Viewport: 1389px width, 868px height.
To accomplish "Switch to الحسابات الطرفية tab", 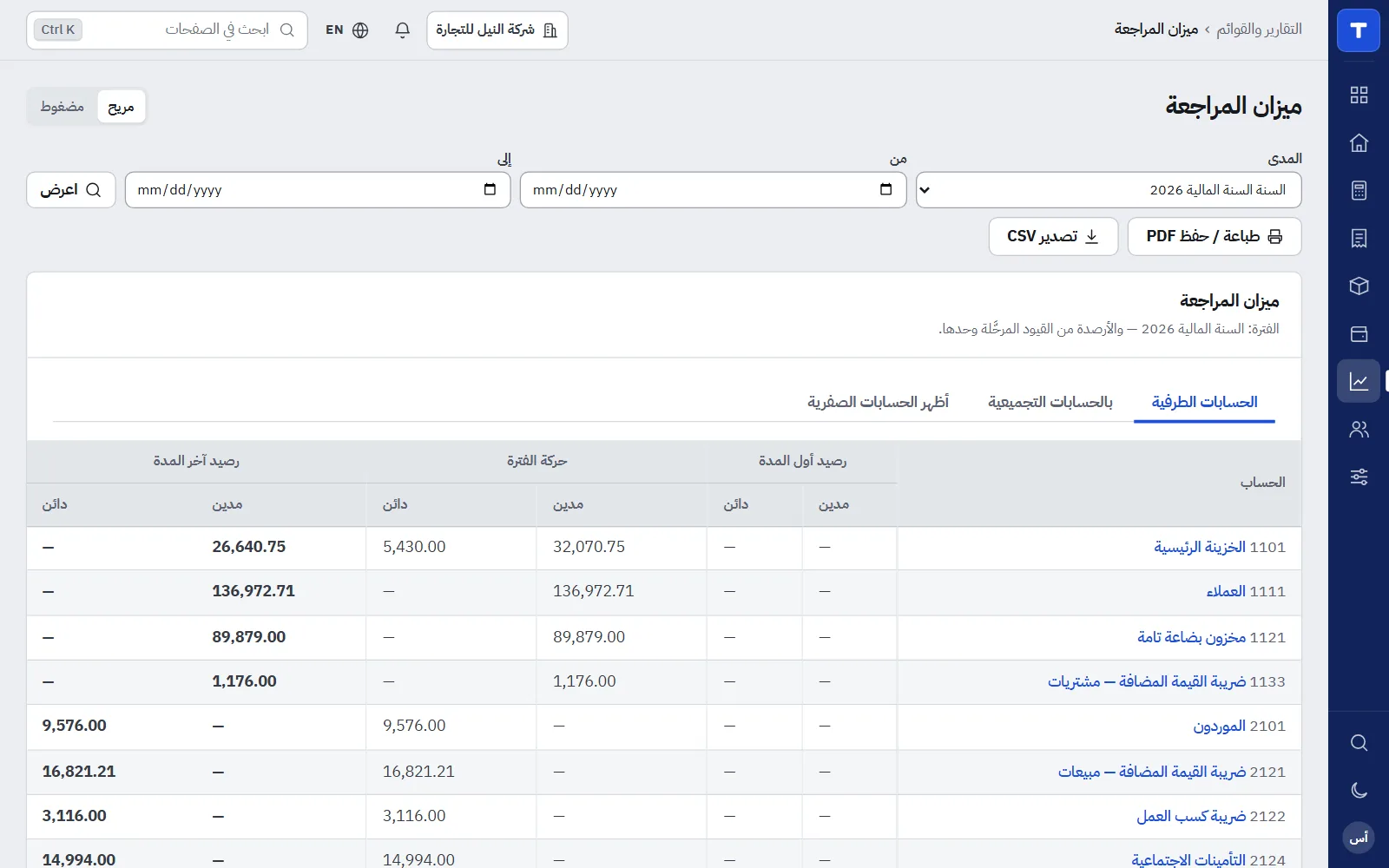I will click(1204, 402).
